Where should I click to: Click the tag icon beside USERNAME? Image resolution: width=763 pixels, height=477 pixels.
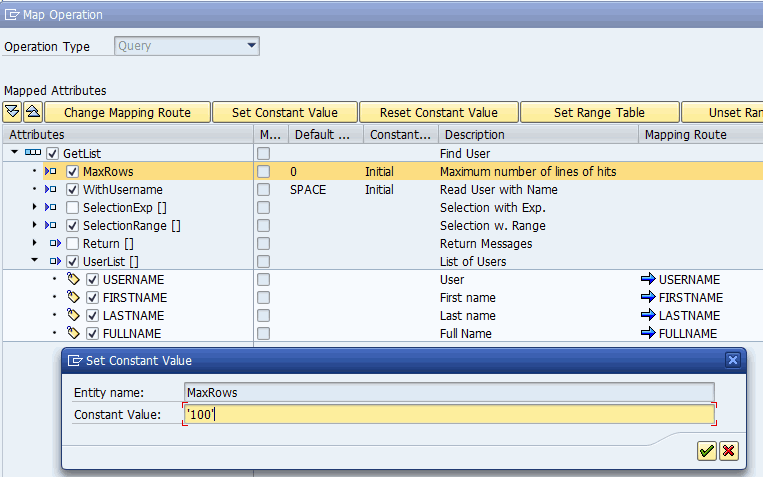(x=73, y=279)
